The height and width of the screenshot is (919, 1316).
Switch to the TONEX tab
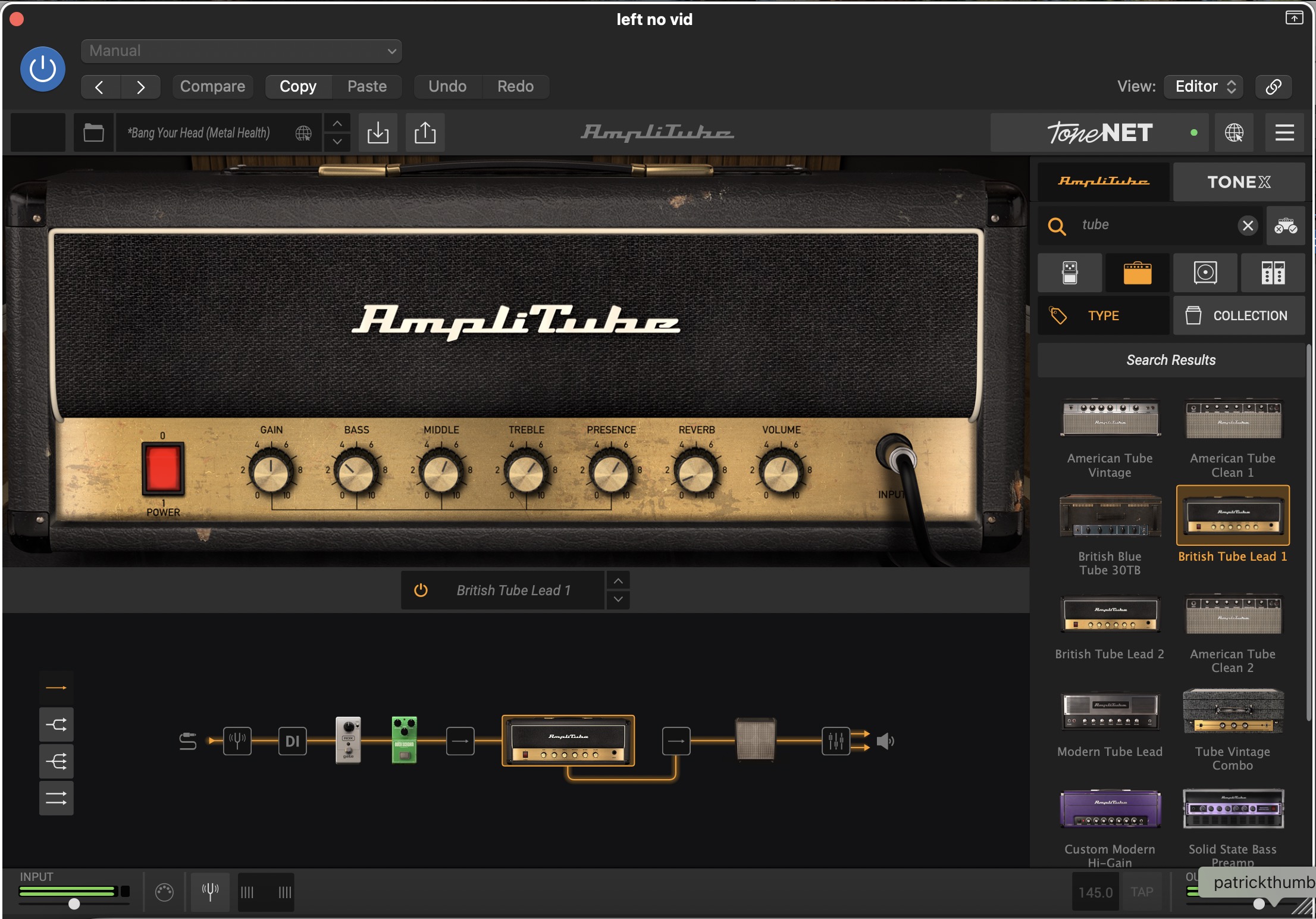(x=1238, y=182)
